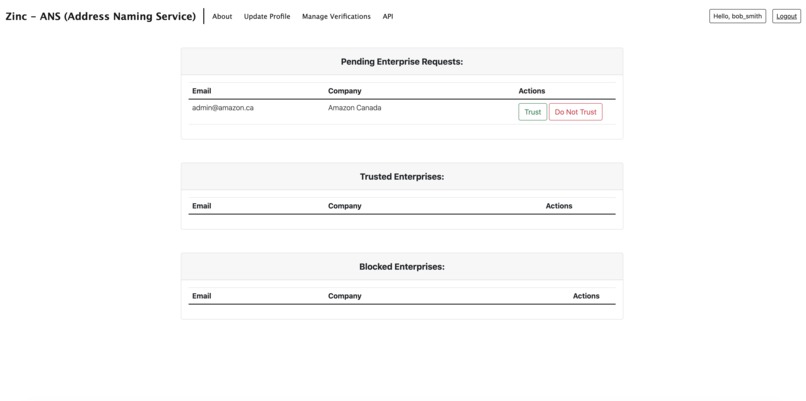This screenshot has height=401, width=806.
Task: Go to Update Profile
Action: 267,16
